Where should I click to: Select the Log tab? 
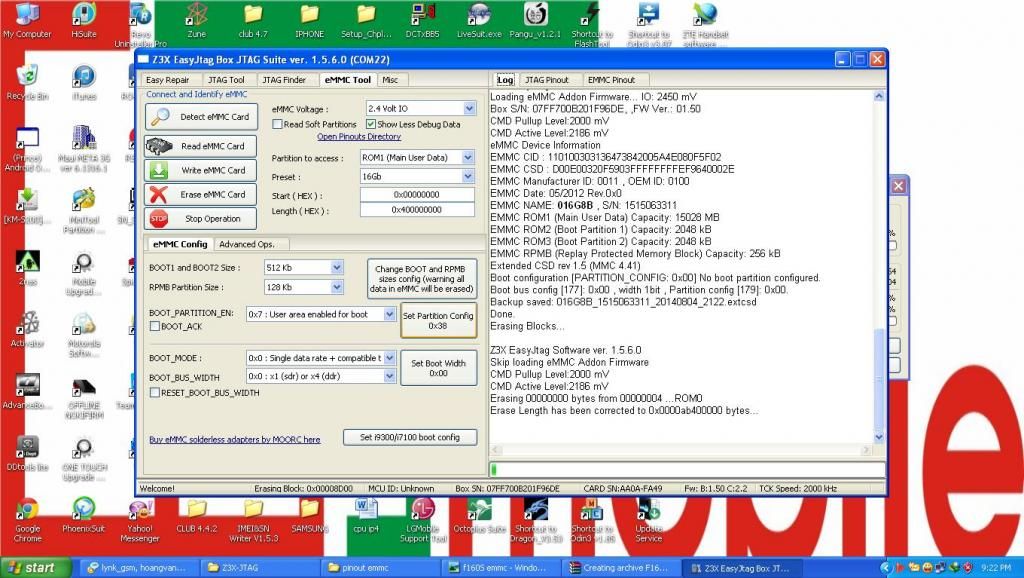click(x=505, y=80)
